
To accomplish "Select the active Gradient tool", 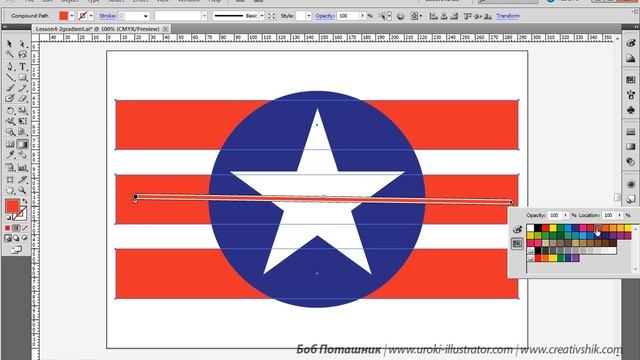I will tap(22, 144).
